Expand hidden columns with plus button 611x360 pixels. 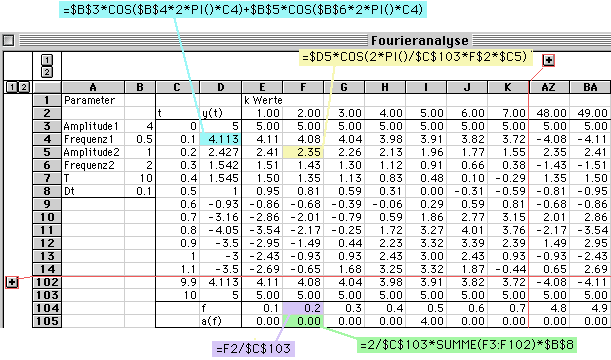click(x=549, y=60)
